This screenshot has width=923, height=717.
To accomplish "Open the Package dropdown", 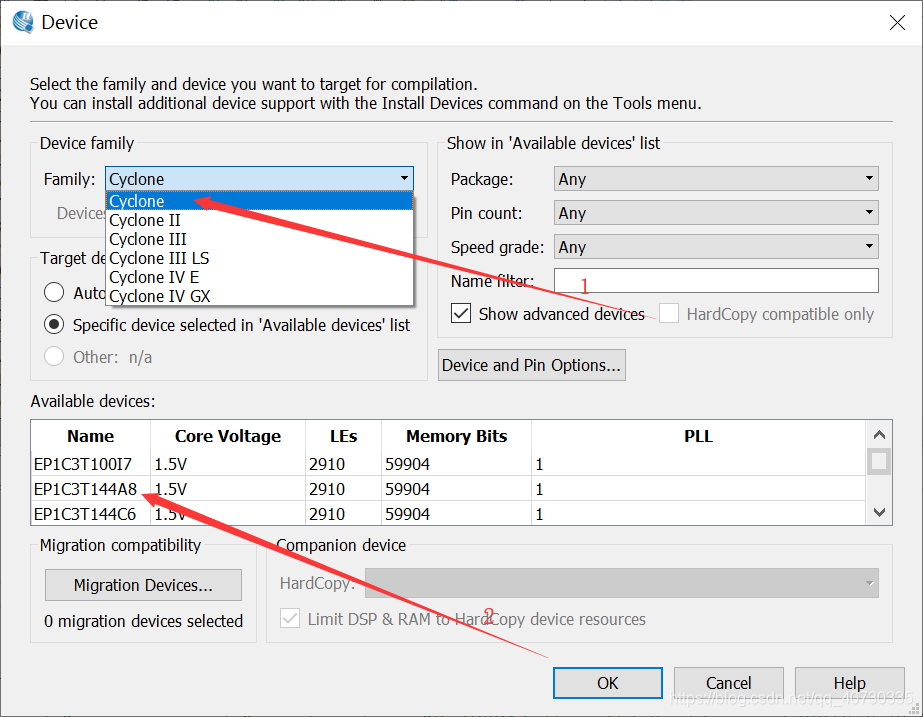I will [x=716, y=178].
